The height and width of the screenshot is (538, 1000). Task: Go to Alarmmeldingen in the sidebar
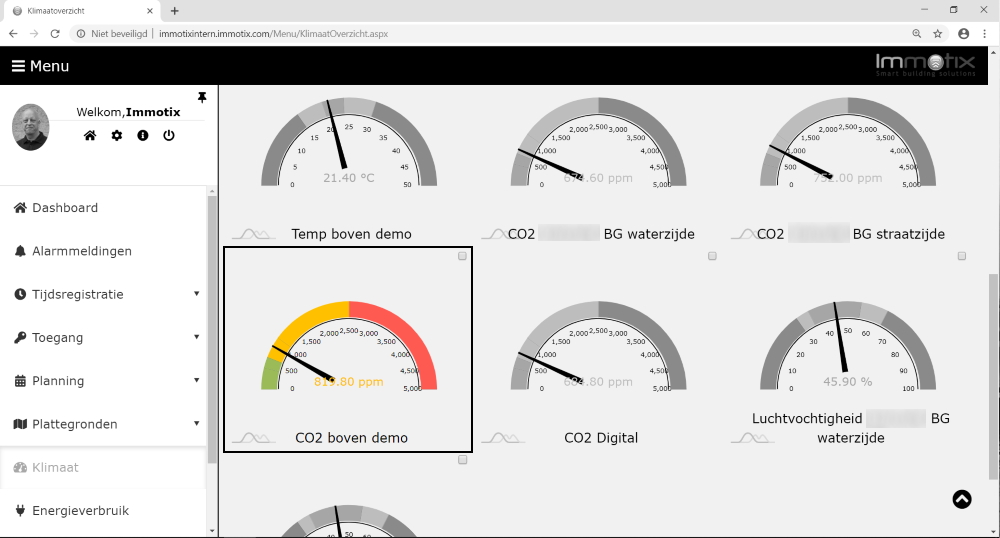pos(81,251)
